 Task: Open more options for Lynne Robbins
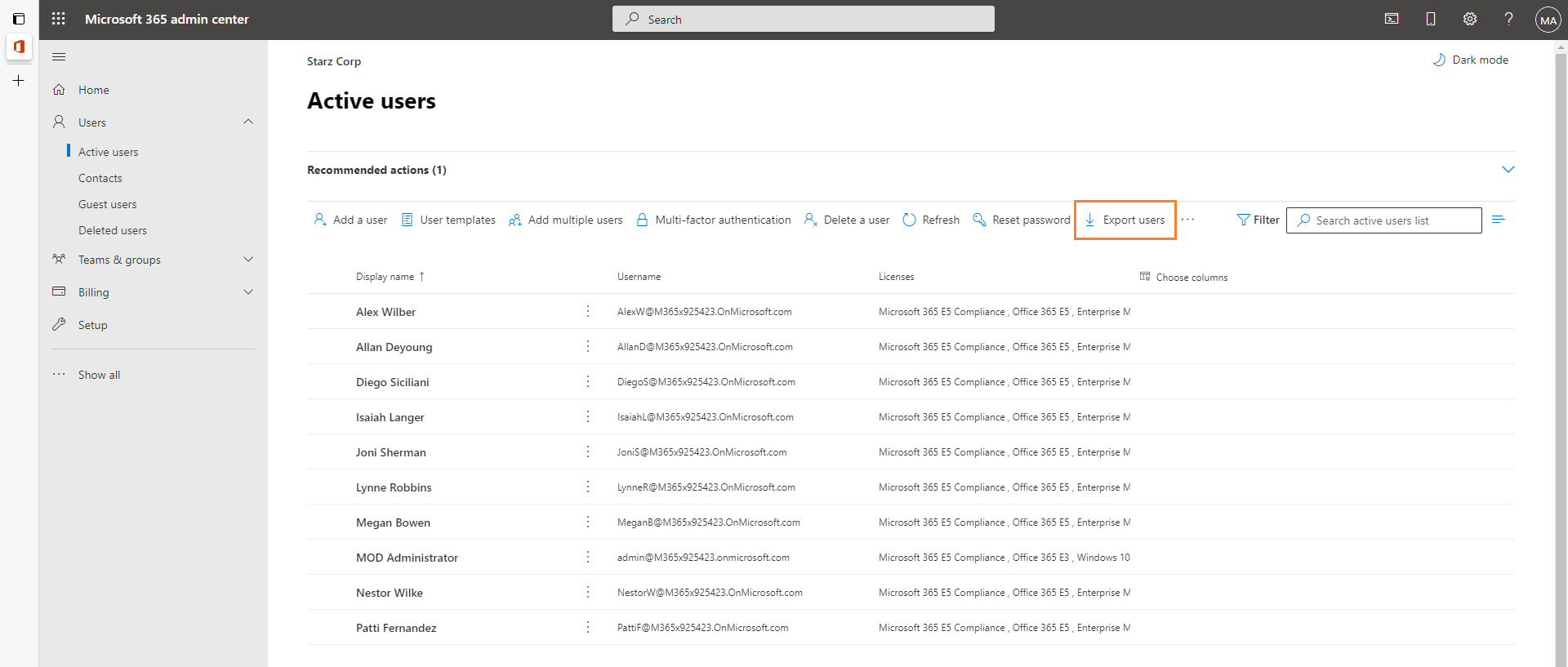point(588,487)
